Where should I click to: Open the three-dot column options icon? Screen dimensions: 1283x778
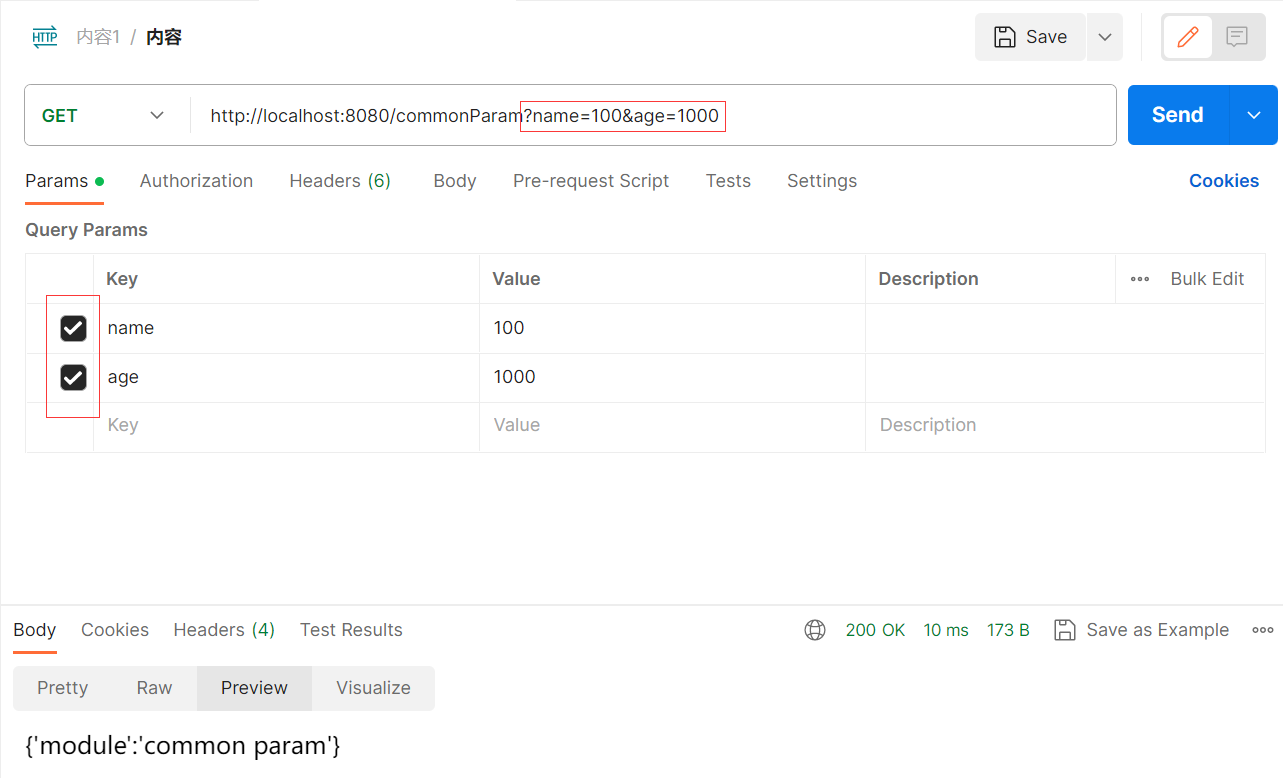[1140, 279]
